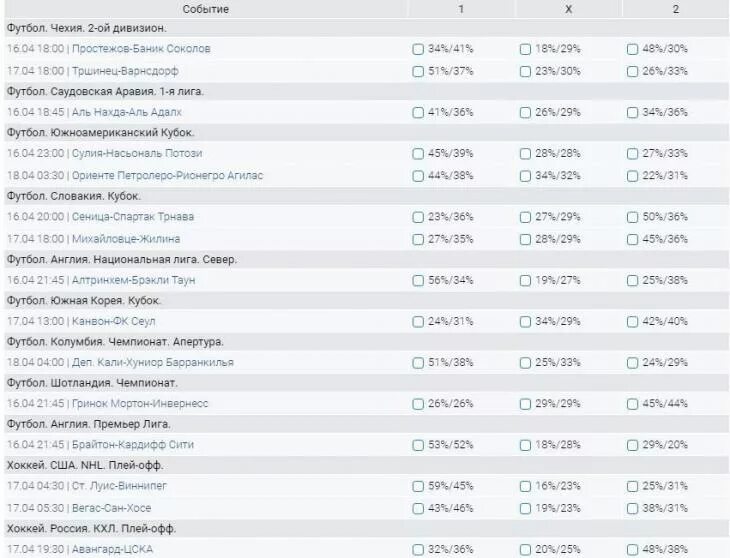Select away win for Аль Нахда-Аль Адалх

pyautogui.click(x=632, y=112)
